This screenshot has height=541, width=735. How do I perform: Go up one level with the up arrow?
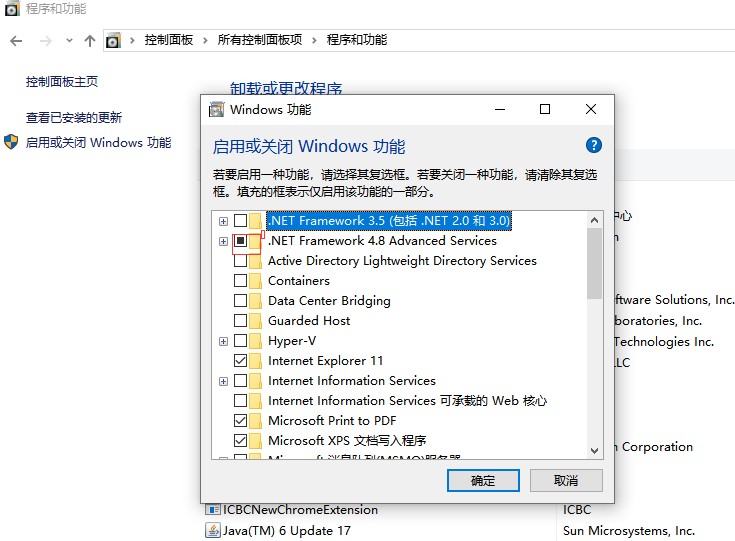(90, 41)
